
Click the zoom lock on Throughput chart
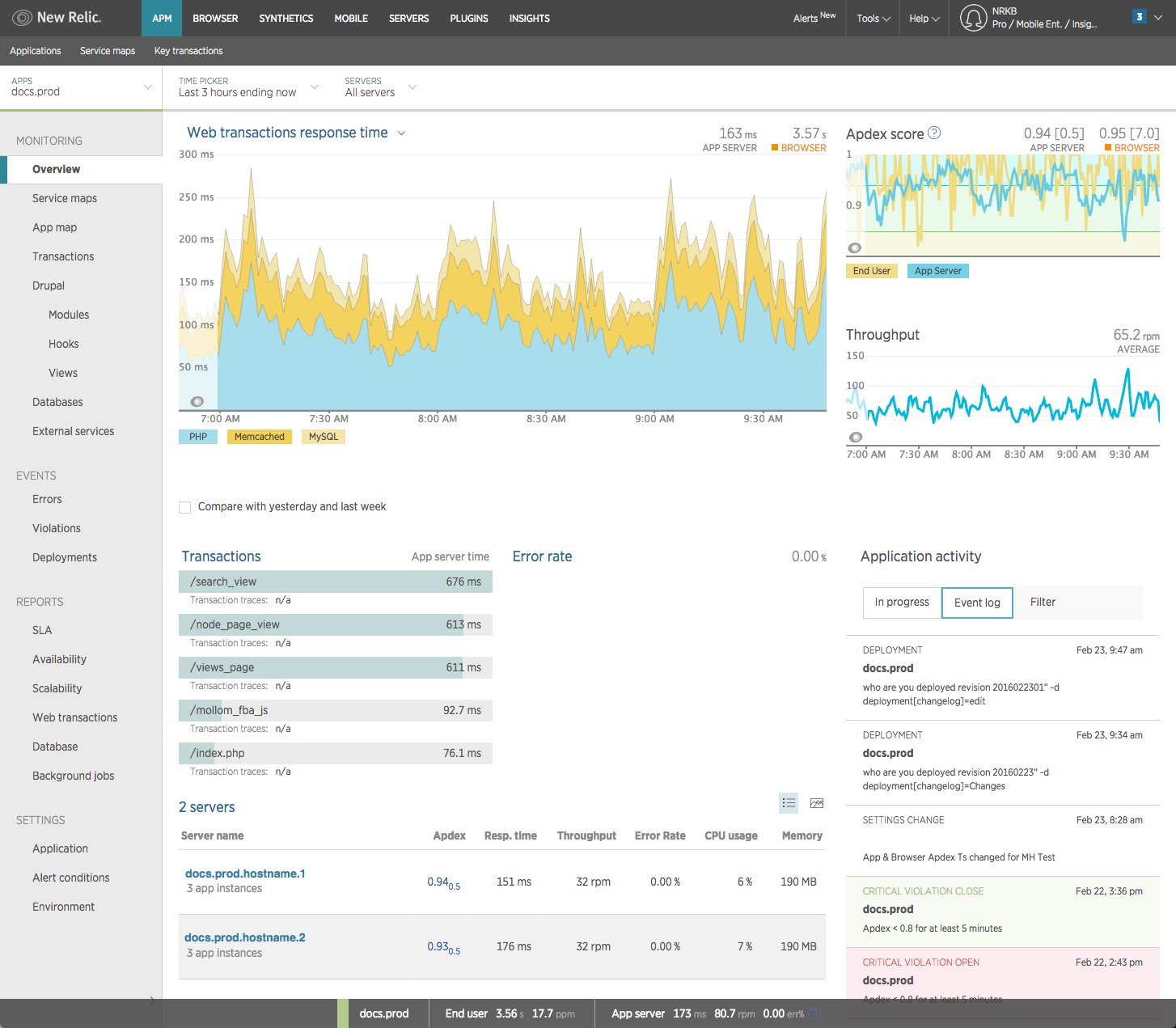(856, 437)
